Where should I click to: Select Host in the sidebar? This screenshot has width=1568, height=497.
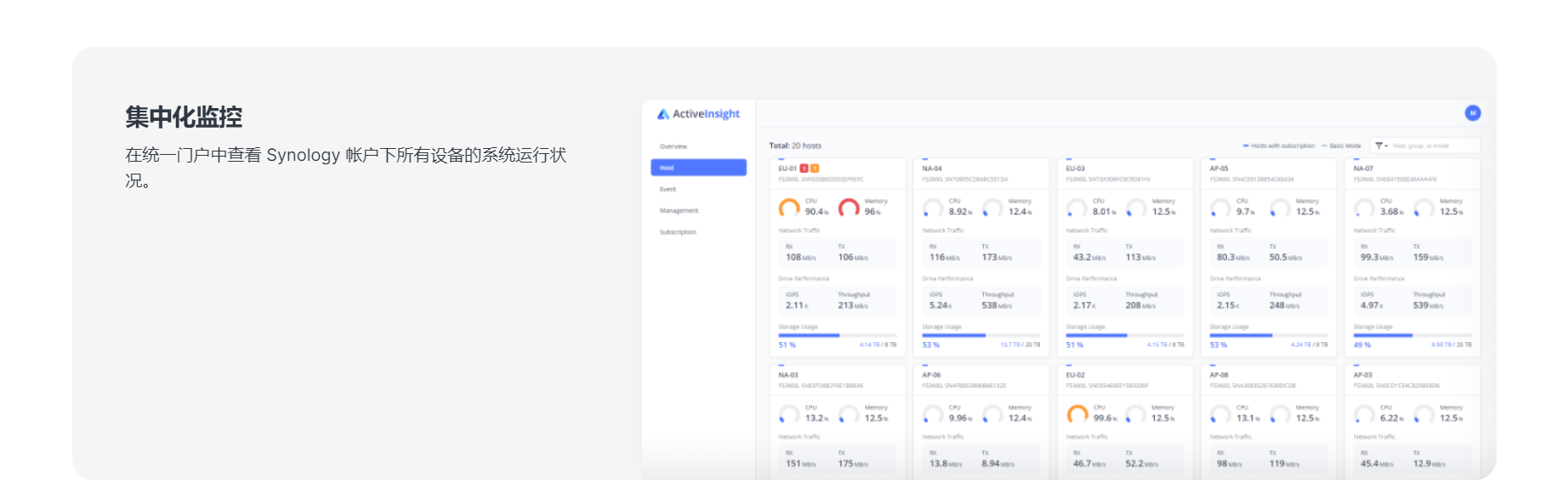[x=698, y=168]
